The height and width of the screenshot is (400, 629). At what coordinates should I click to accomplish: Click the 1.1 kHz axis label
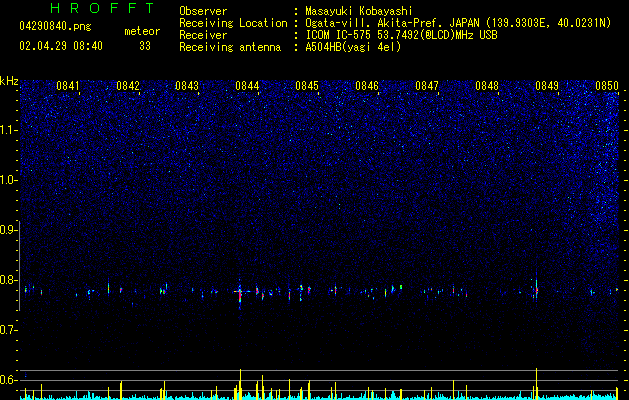(8, 130)
